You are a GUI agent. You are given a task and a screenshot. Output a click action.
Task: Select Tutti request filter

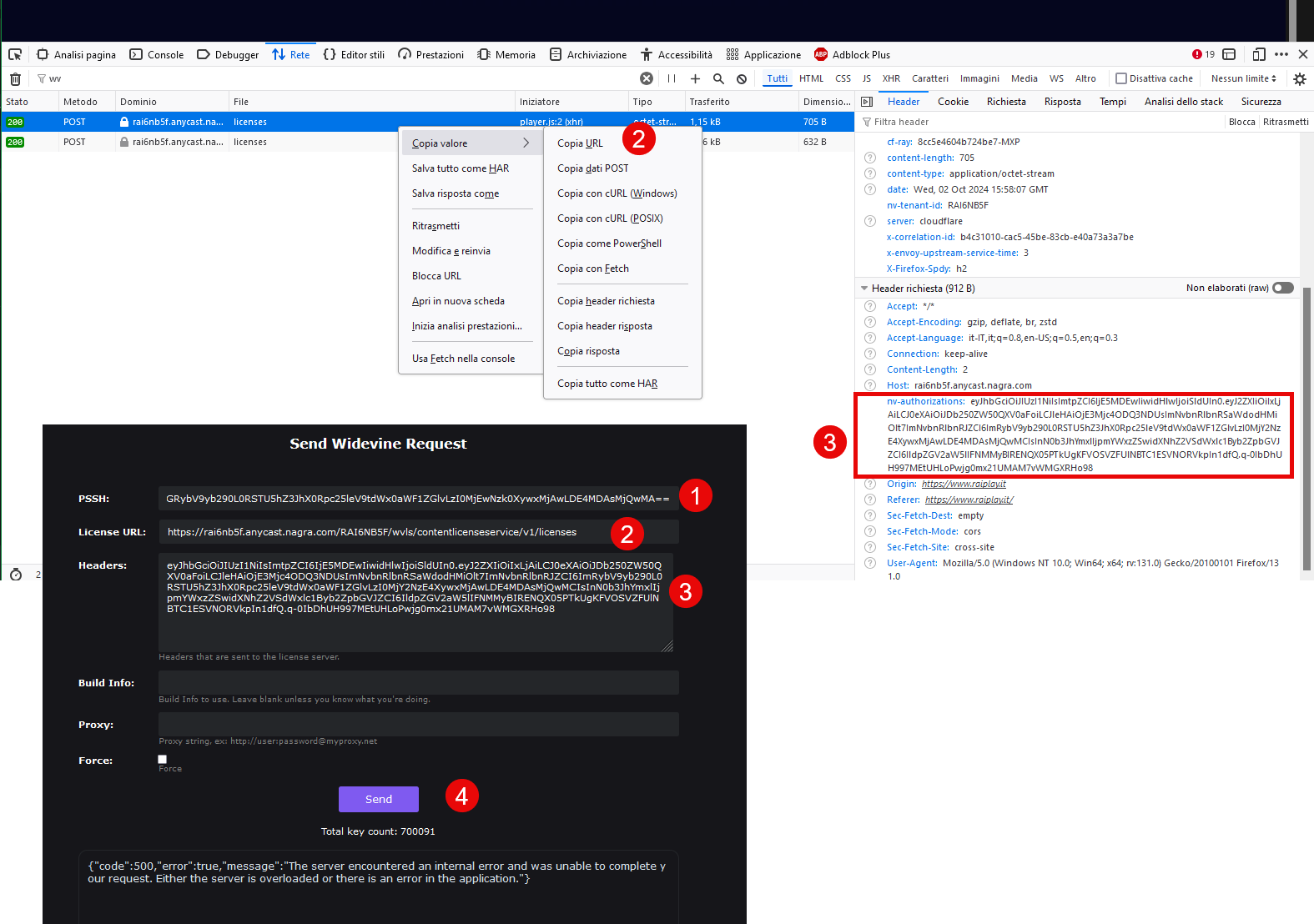pos(777,78)
